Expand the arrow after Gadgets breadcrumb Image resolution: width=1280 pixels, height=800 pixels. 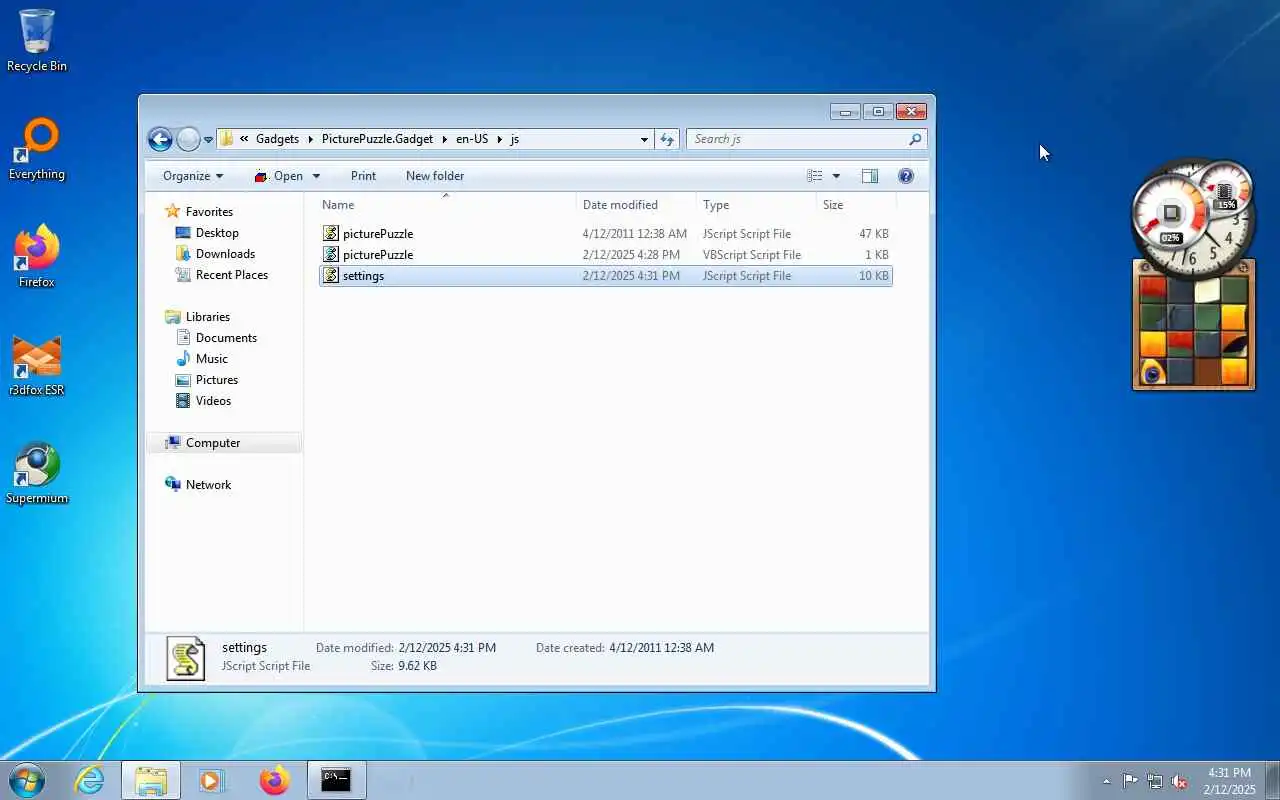point(310,139)
